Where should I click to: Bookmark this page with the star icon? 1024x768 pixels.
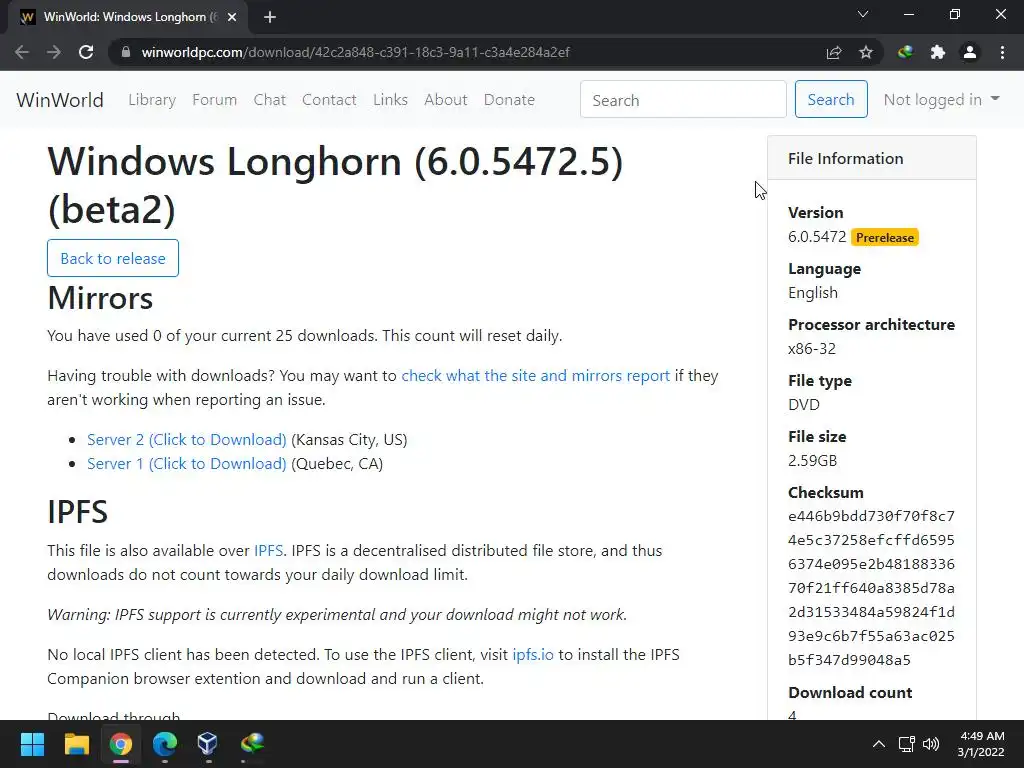tap(866, 52)
